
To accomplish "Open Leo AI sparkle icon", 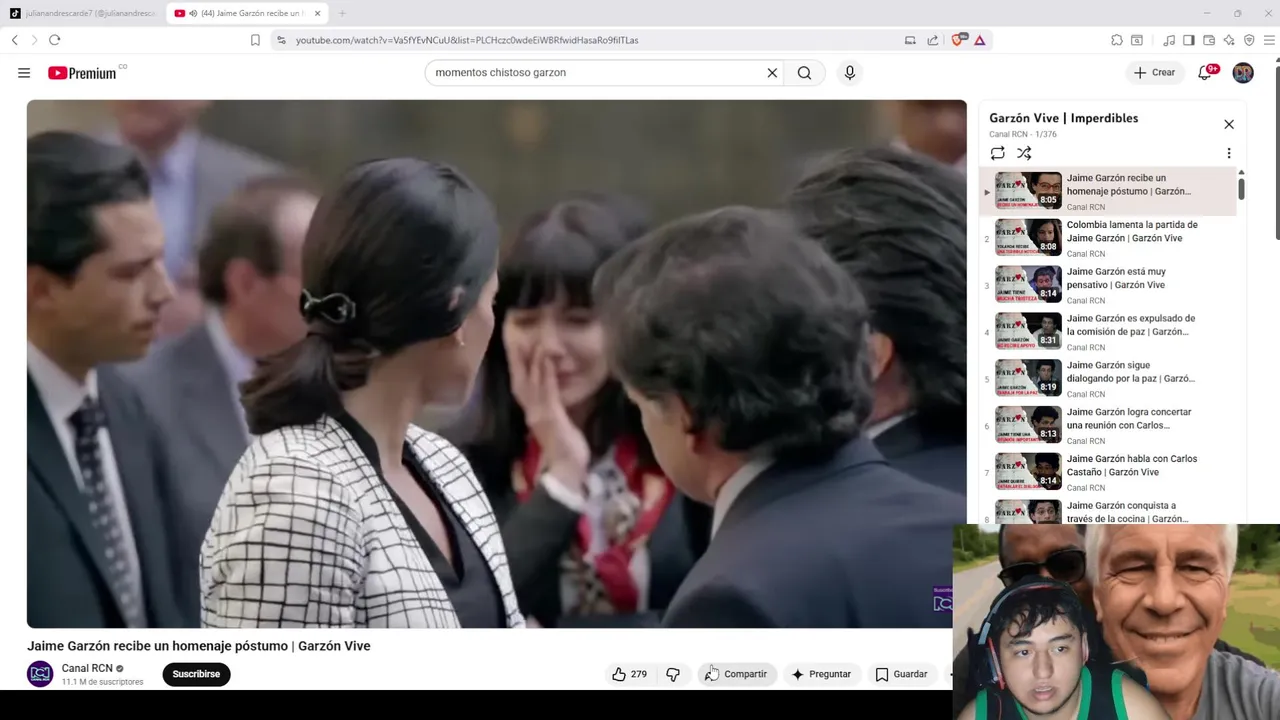I will [1229, 40].
